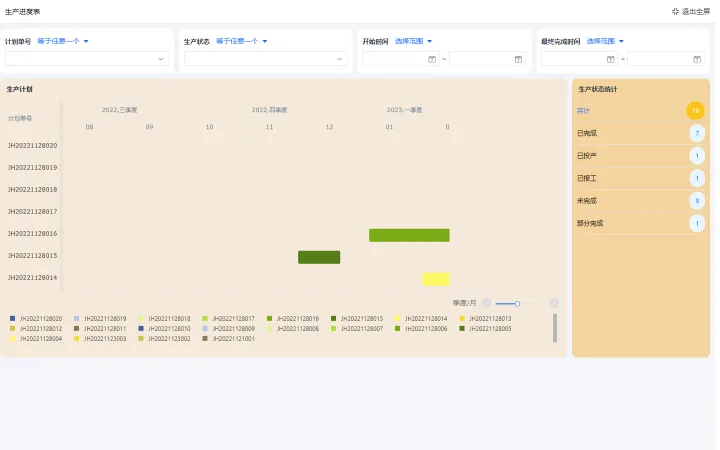This screenshot has width=720, height=450.
Task: Click month 12 in the timeline header
Action: (x=329, y=127)
